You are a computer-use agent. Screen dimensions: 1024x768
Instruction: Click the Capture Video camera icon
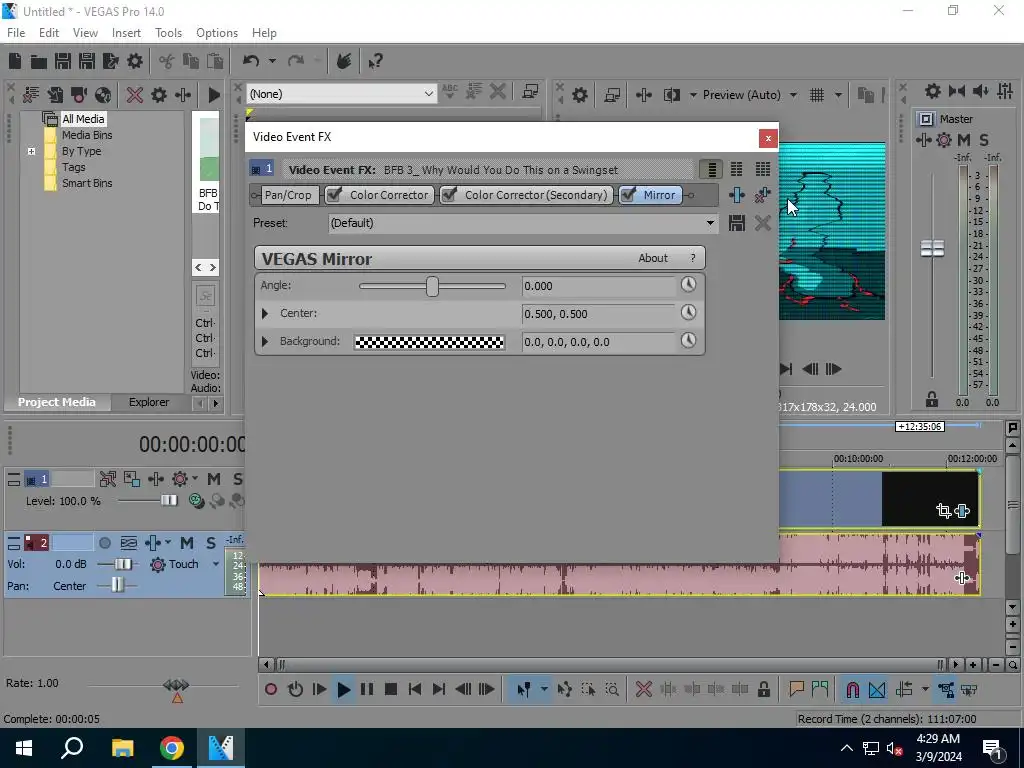click(x=79, y=95)
